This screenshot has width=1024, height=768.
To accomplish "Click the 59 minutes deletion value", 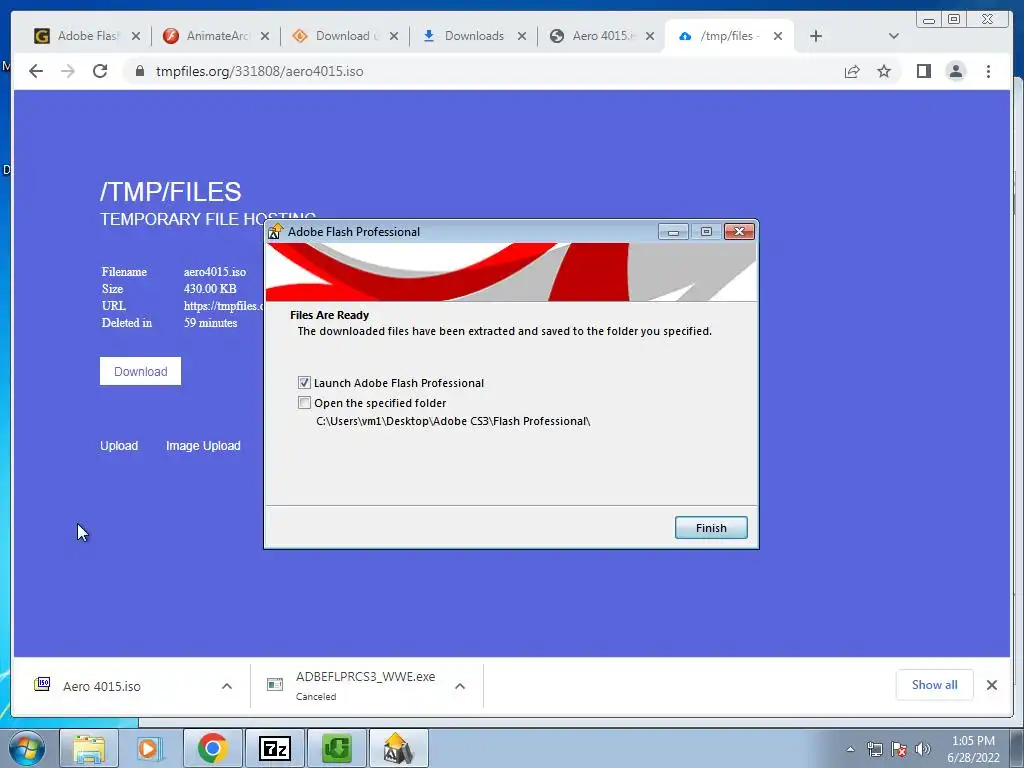I will click(x=210, y=323).
